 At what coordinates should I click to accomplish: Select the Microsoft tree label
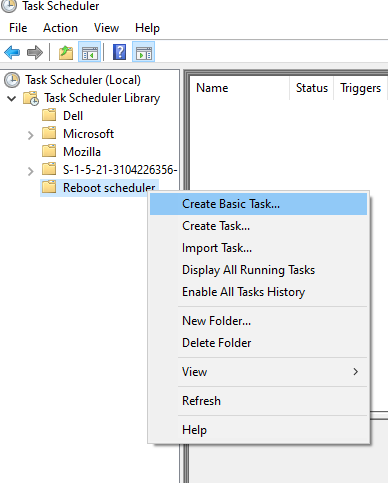(88, 134)
